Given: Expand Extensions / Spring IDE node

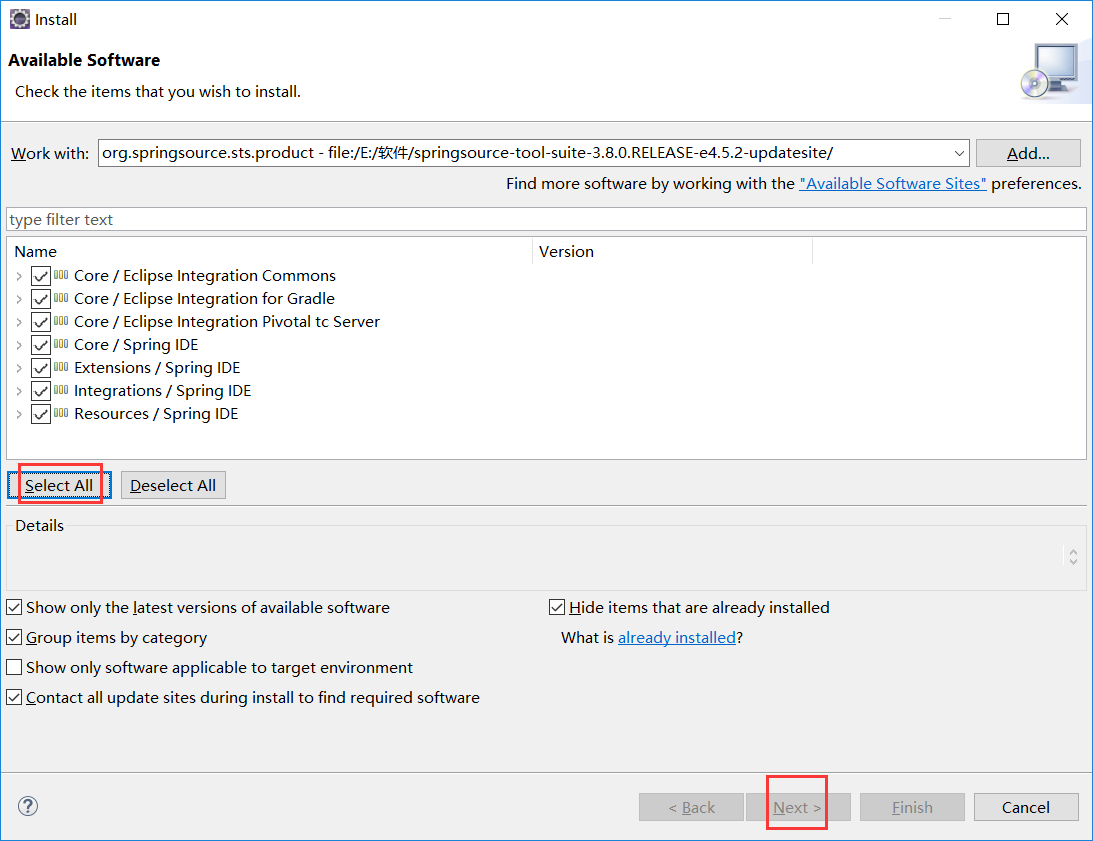Looking at the screenshot, I should click(19, 368).
